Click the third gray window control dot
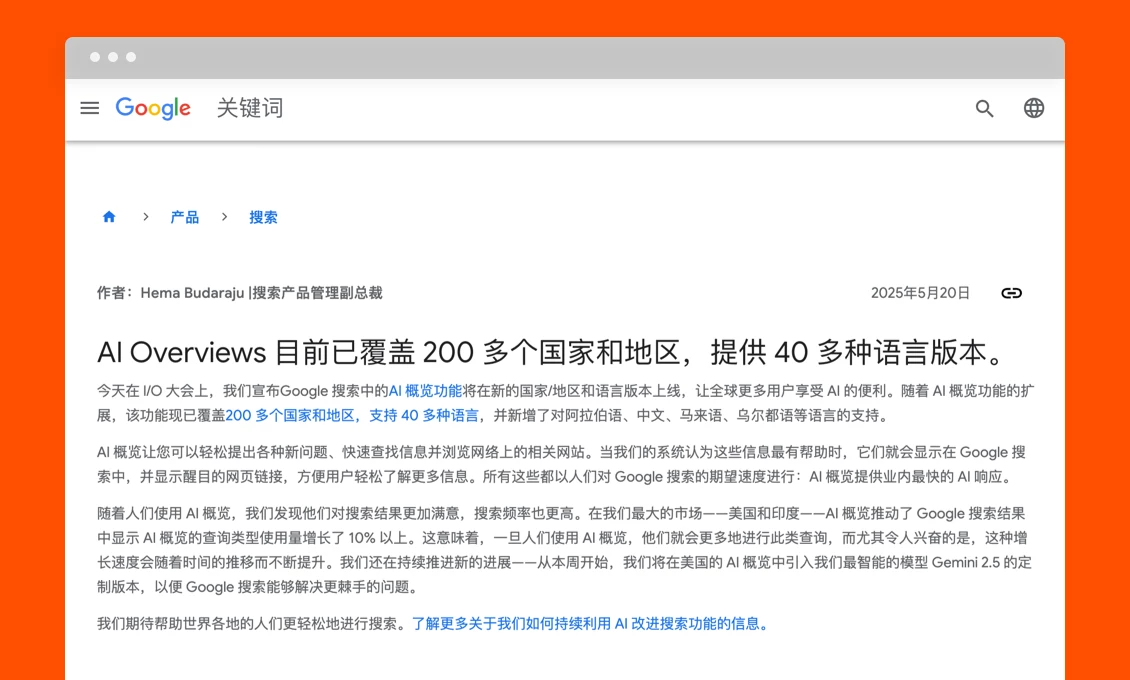1130x680 pixels. 131,57
